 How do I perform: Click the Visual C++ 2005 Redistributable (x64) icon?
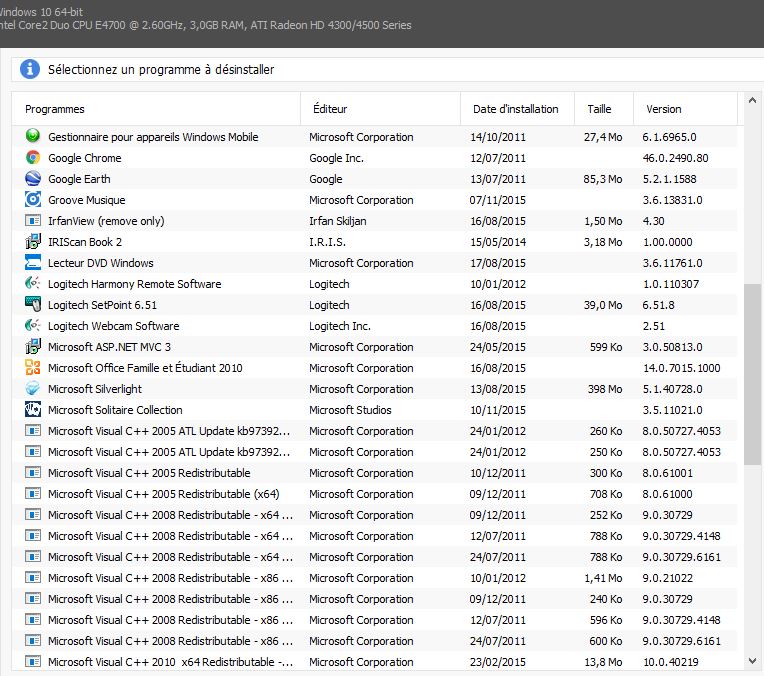point(33,493)
